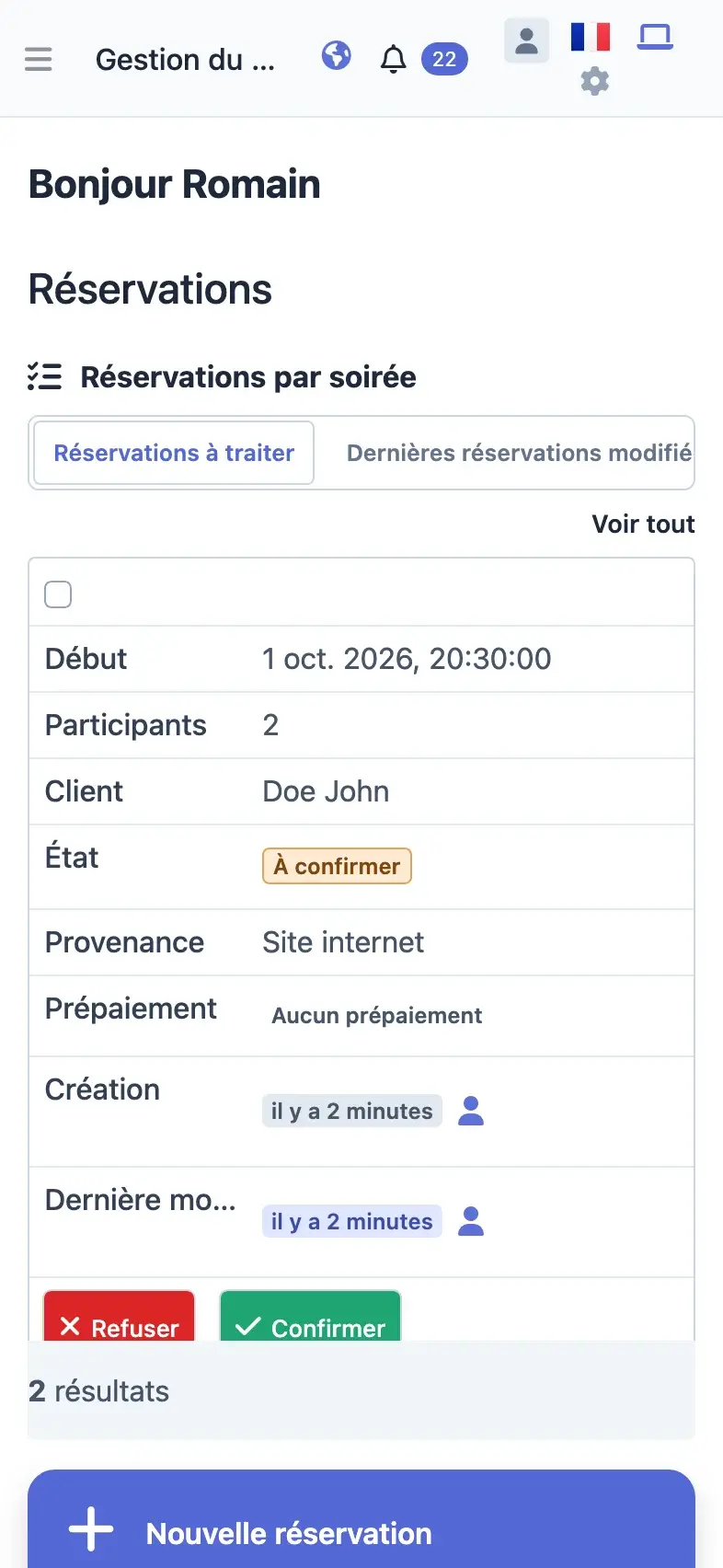This screenshot has width=723, height=1568.
Task: Click the client name Doe John
Action: 326,791
